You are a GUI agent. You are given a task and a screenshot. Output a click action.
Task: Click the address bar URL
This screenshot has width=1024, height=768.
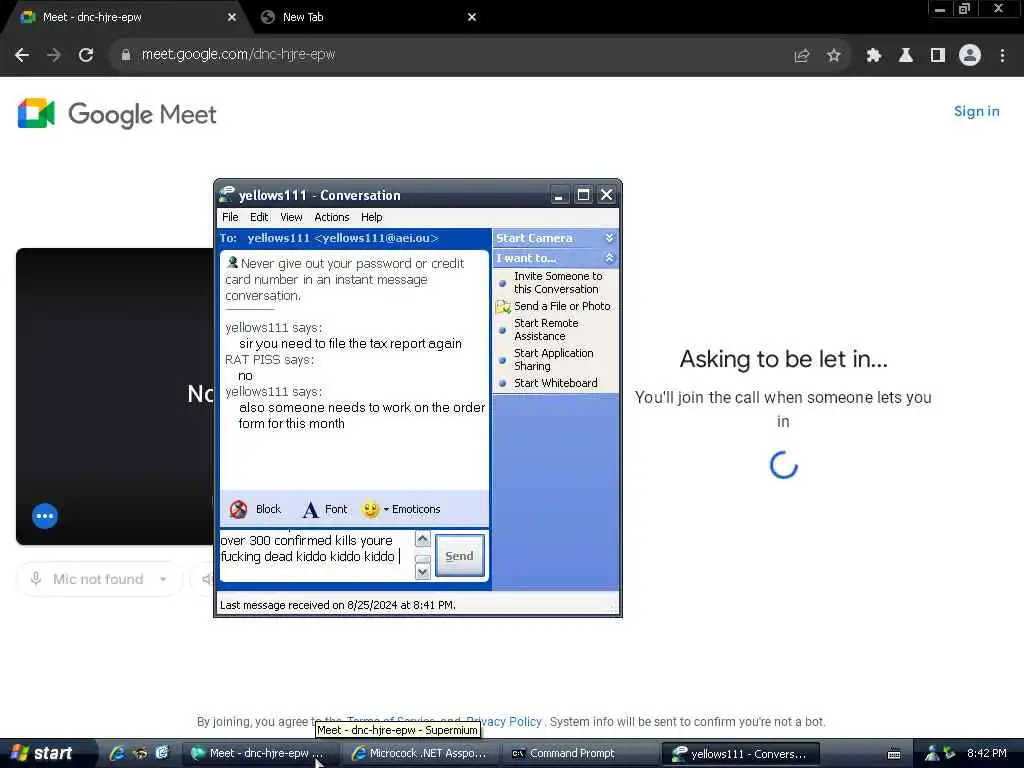pyautogui.click(x=238, y=55)
